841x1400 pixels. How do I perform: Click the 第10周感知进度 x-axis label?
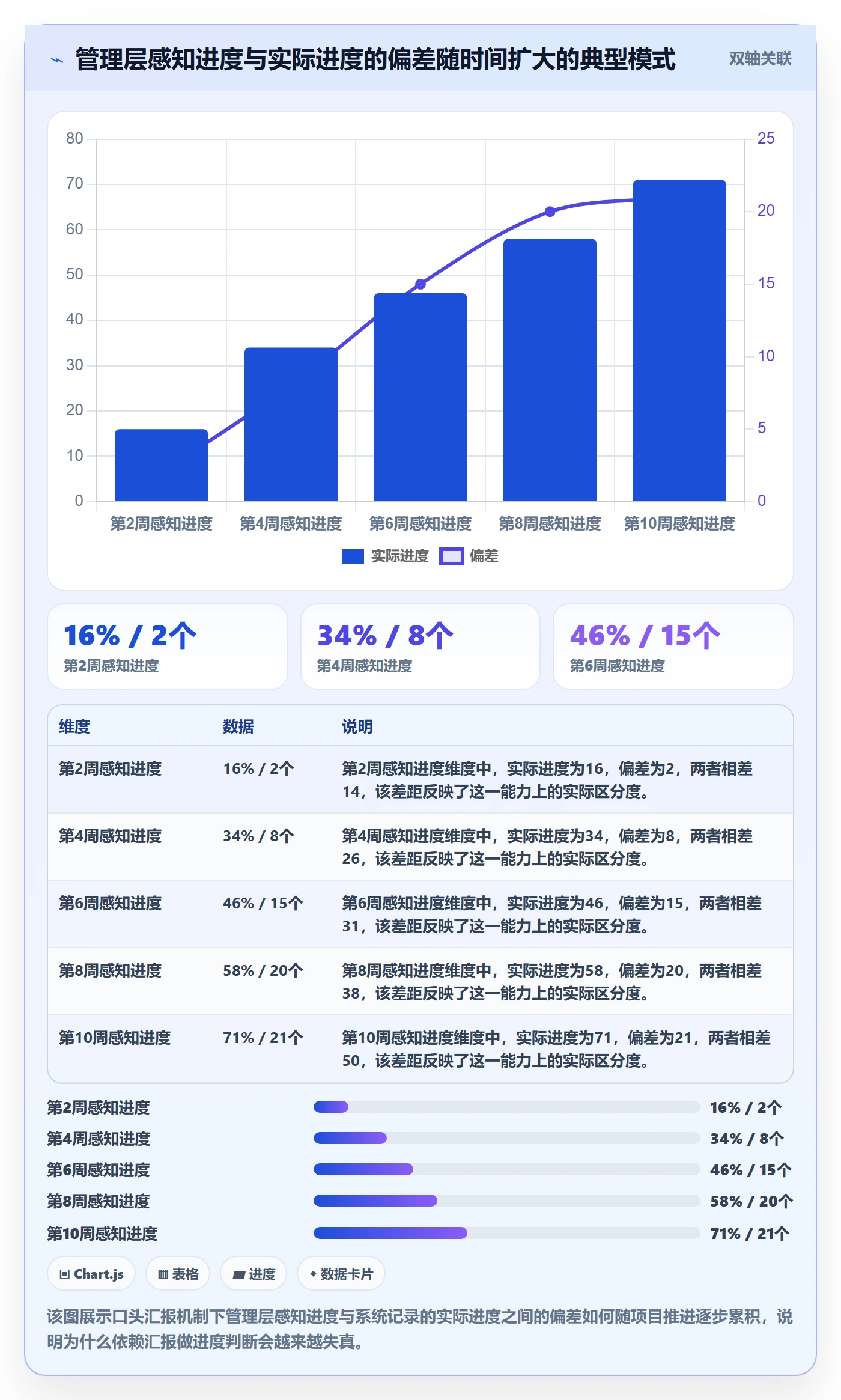pyautogui.click(x=679, y=524)
